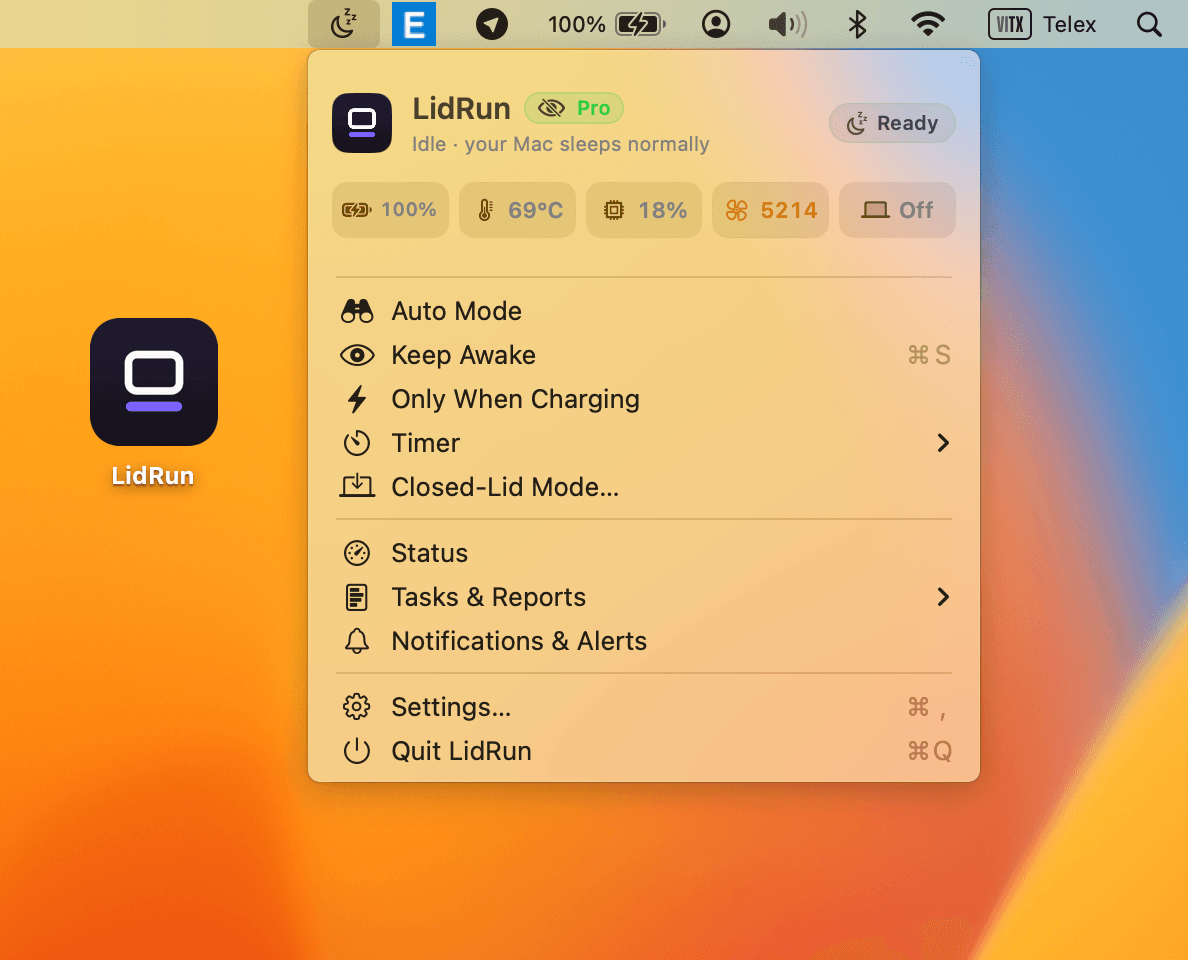Click 'Idle · your Mac sleeps normally' text

click(x=561, y=145)
